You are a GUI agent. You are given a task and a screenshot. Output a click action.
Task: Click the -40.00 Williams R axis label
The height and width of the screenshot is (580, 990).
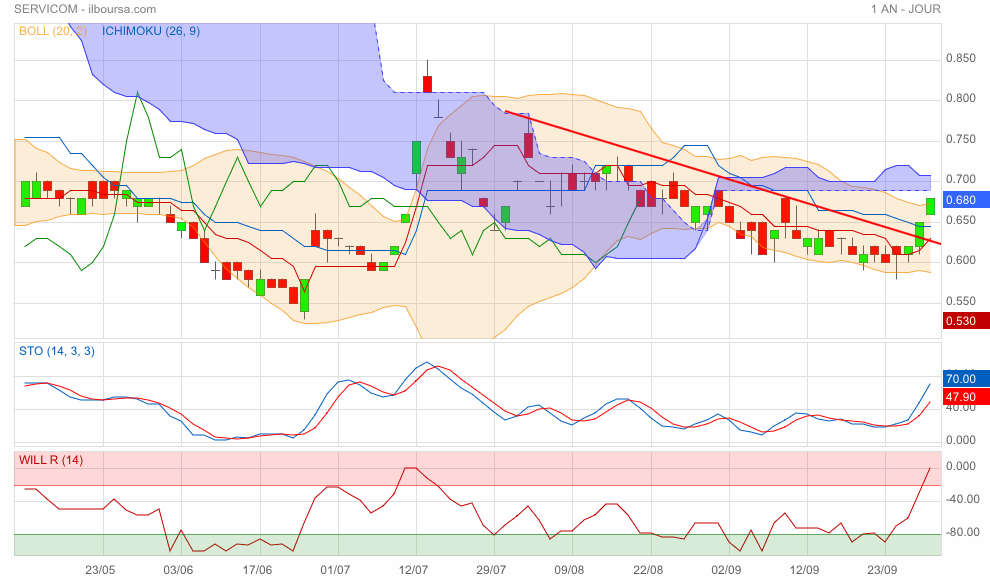click(x=962, y=499)
